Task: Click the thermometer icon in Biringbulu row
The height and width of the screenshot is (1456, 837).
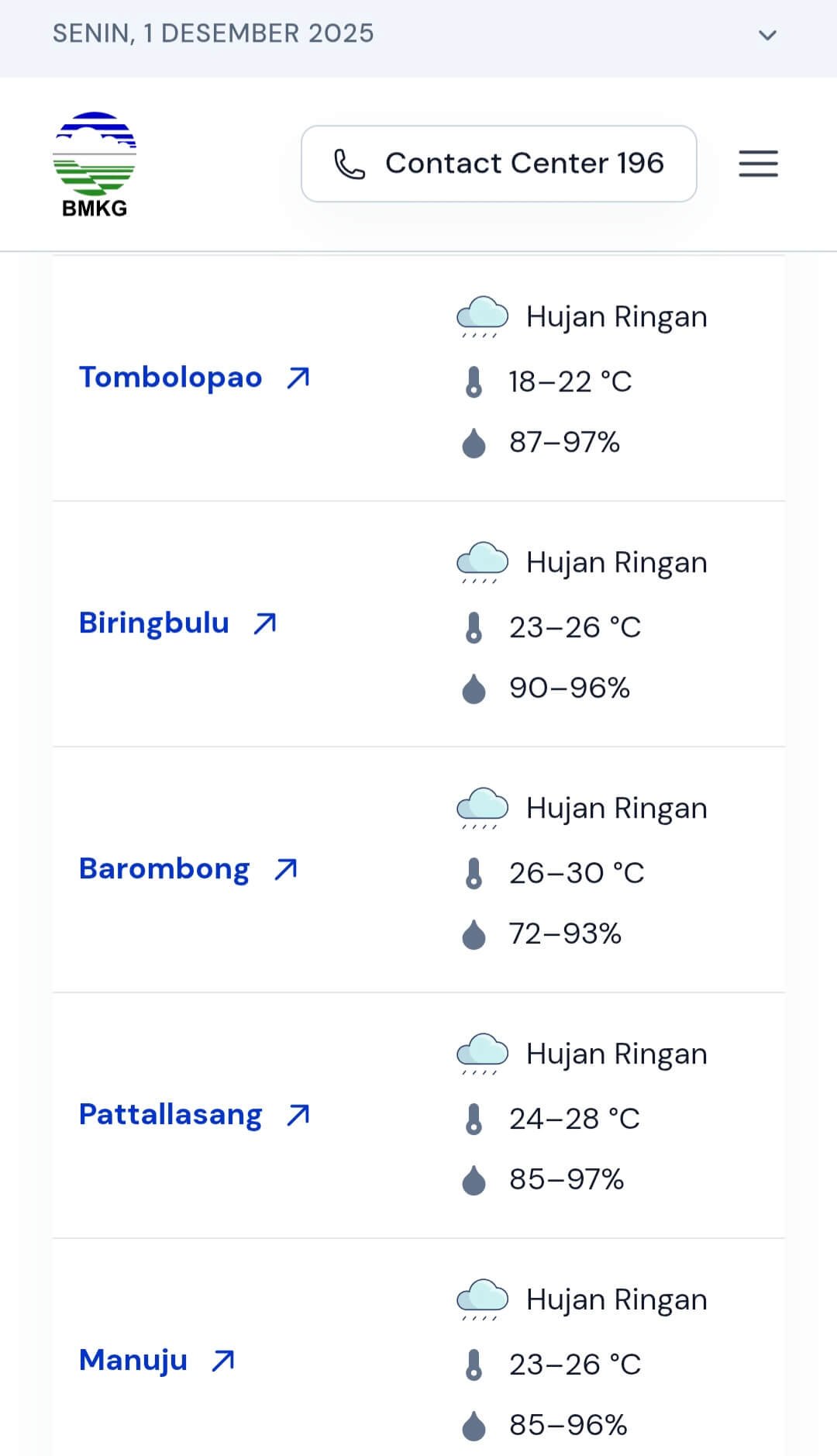Action: point(474,627)
